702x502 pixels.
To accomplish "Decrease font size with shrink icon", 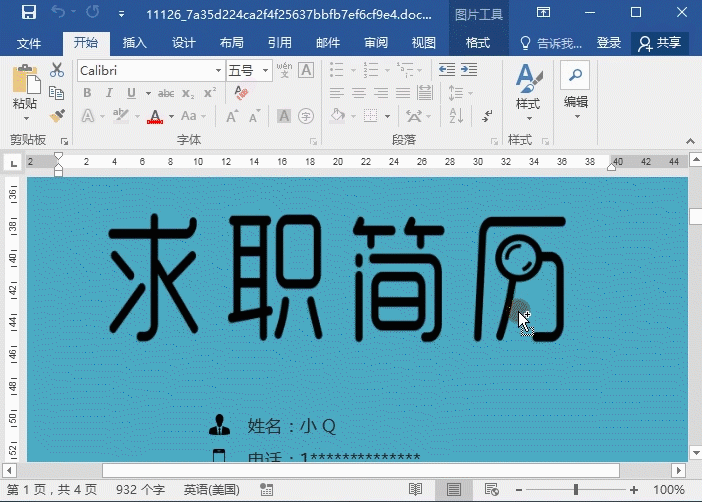I will (254, 117).
